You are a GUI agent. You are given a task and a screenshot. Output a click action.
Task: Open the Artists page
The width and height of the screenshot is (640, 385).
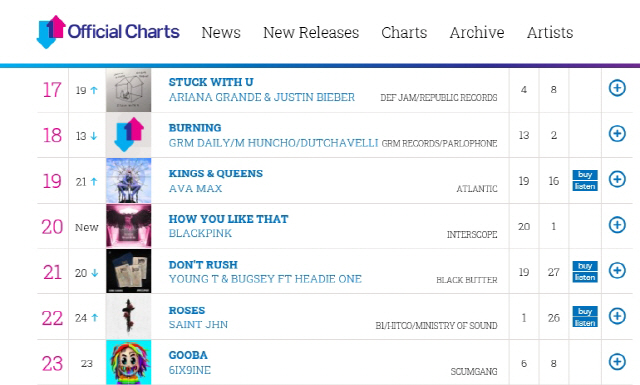tap(550, 32)
